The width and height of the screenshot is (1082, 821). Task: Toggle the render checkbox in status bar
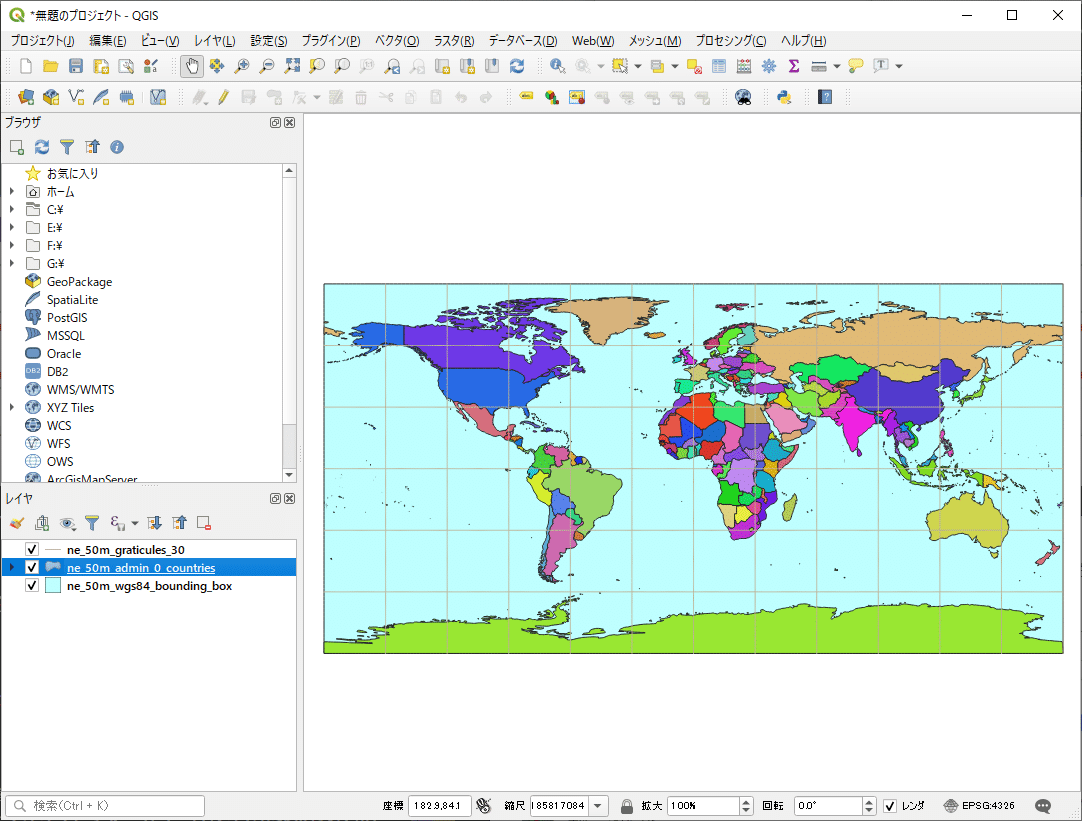pyautogui.click(x=890, y=806)
